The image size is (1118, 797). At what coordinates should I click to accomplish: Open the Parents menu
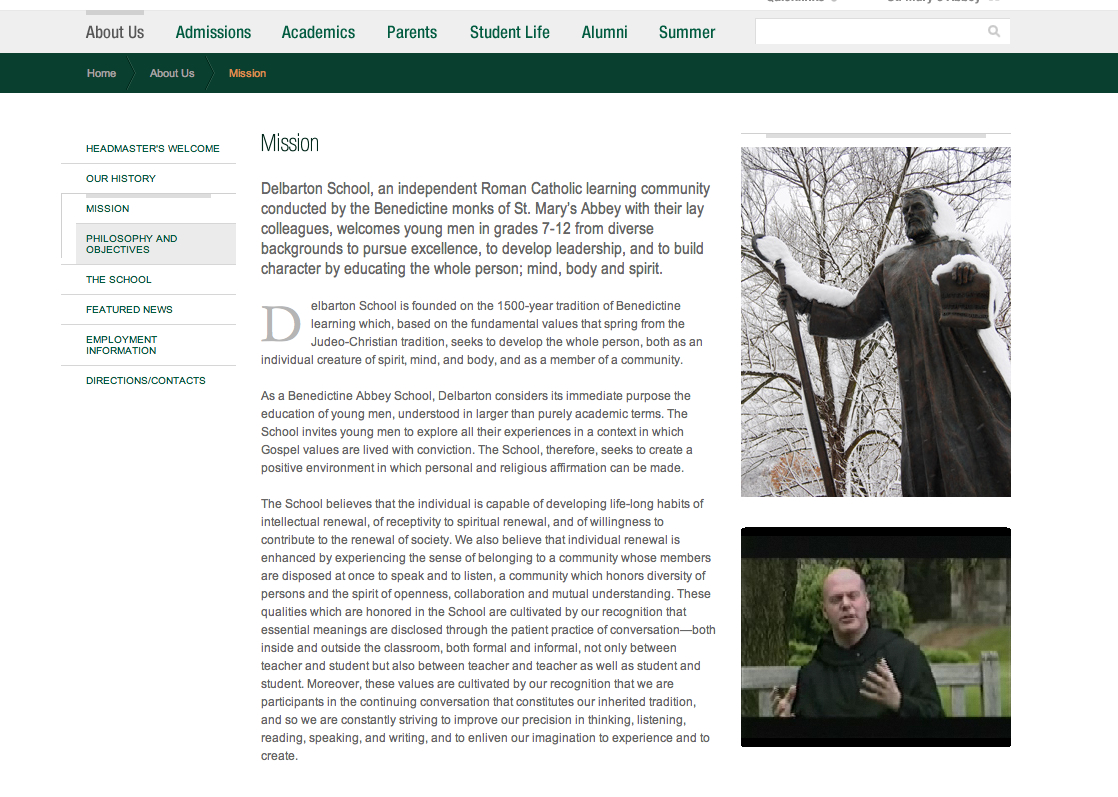tap(412, 32)
